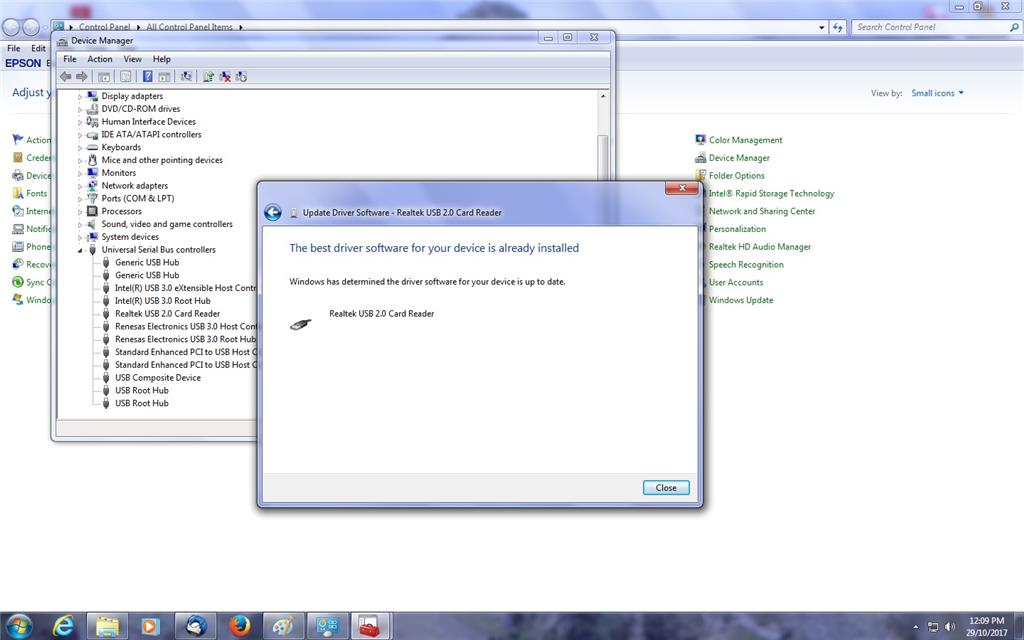Click Back arrow in Device Manager toolbar
1024x640 pixels.
(x=65, y=76)
